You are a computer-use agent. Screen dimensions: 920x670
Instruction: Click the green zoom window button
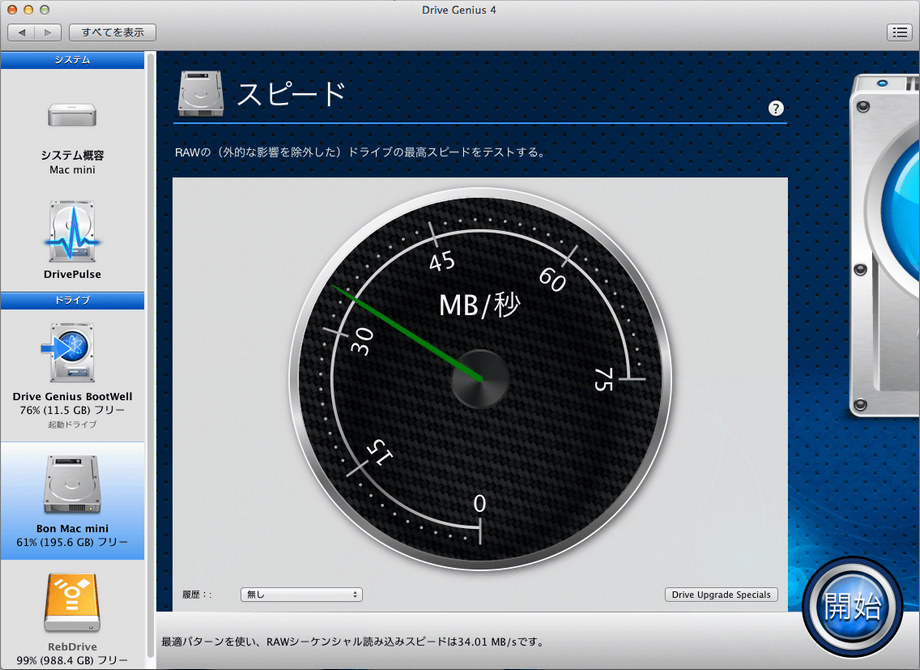tap(45, 10)
